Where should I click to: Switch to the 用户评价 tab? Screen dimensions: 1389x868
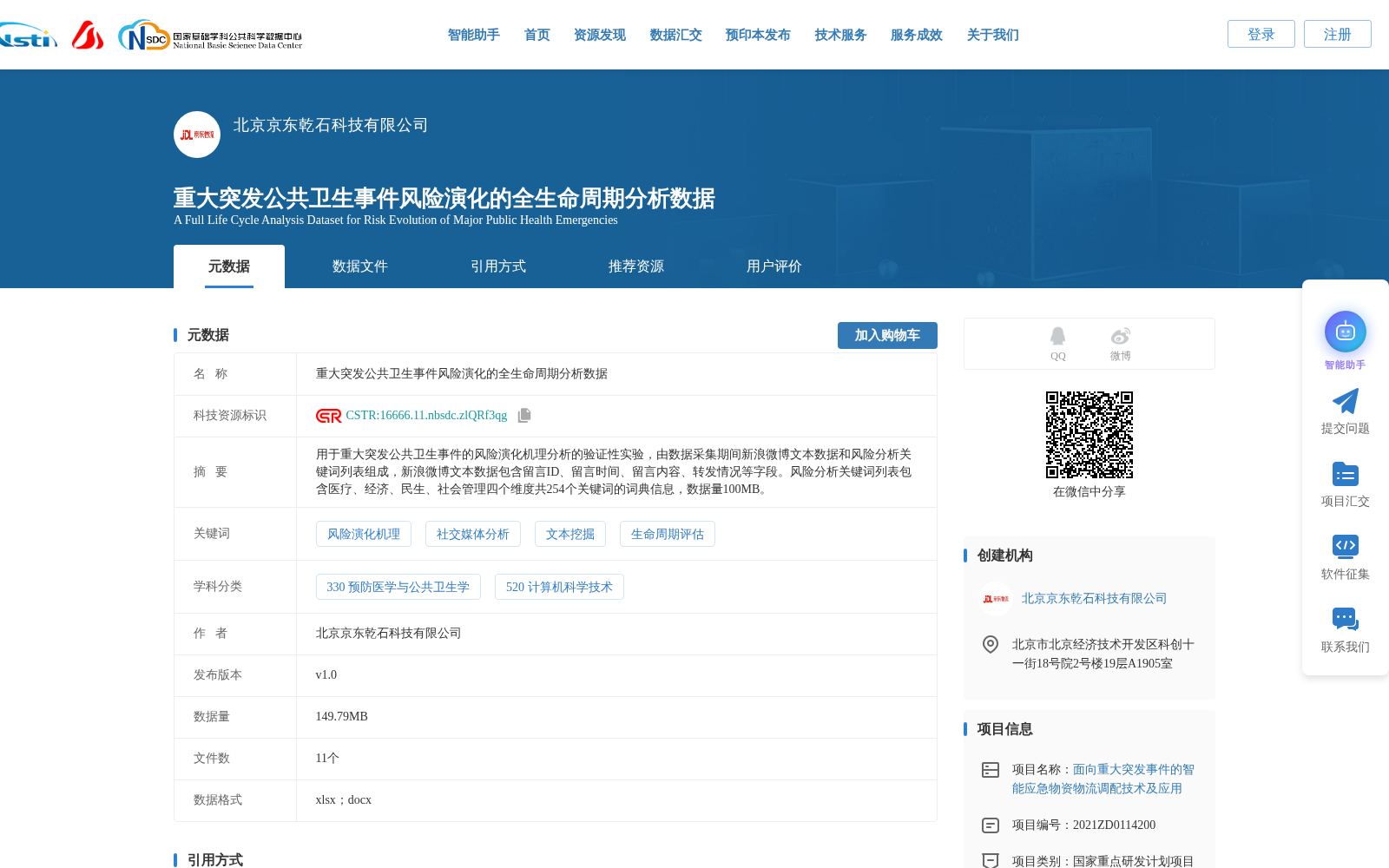(774, 266)
